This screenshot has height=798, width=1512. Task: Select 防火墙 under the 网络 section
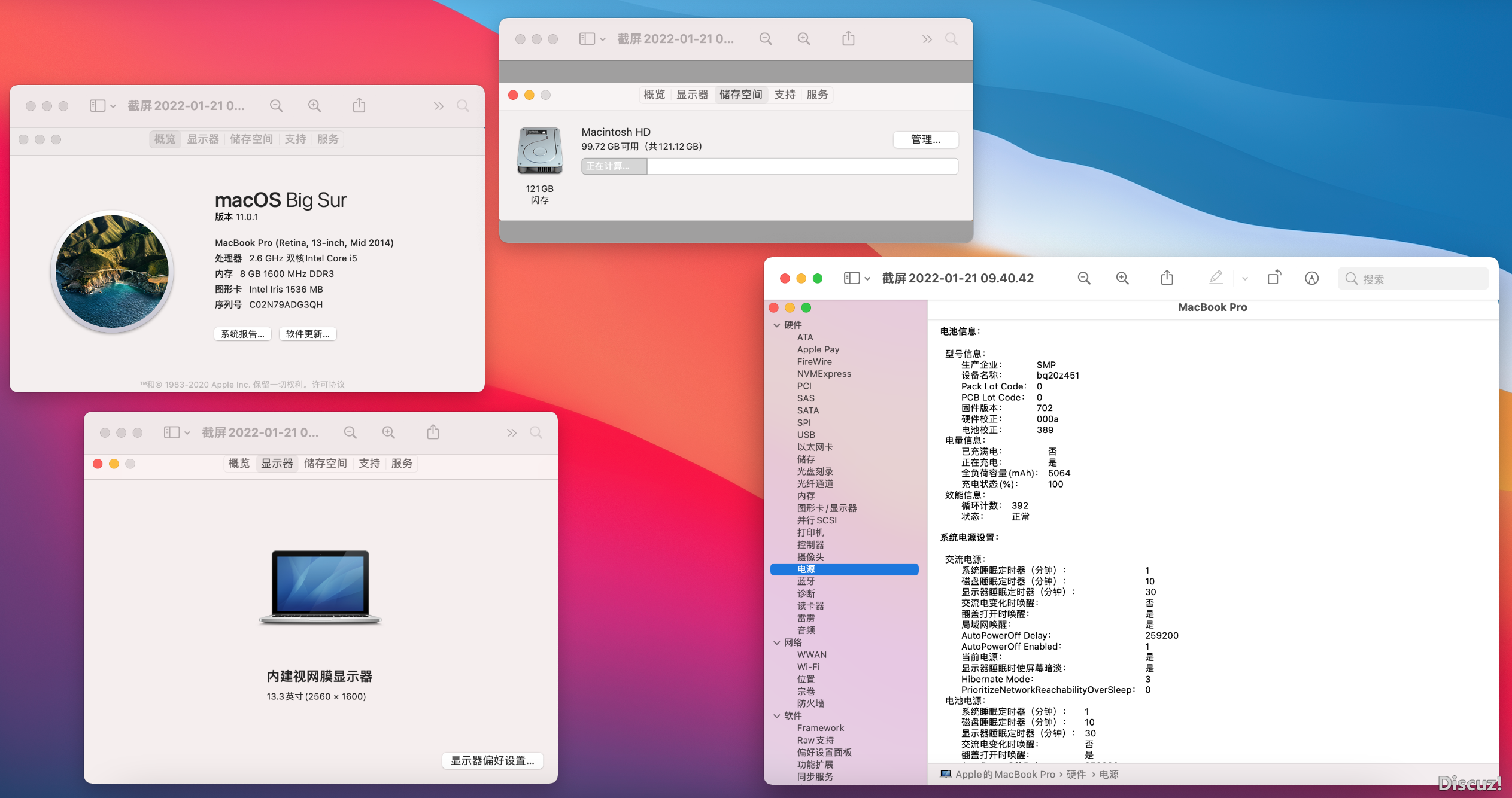pyautogui.click(x=810, y=703)
